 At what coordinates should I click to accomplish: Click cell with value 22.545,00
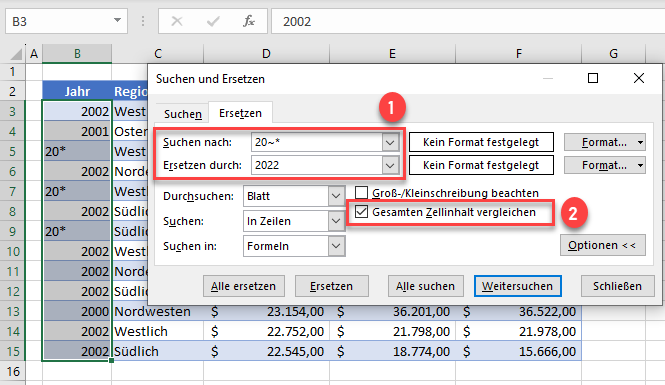click(266, 352)
